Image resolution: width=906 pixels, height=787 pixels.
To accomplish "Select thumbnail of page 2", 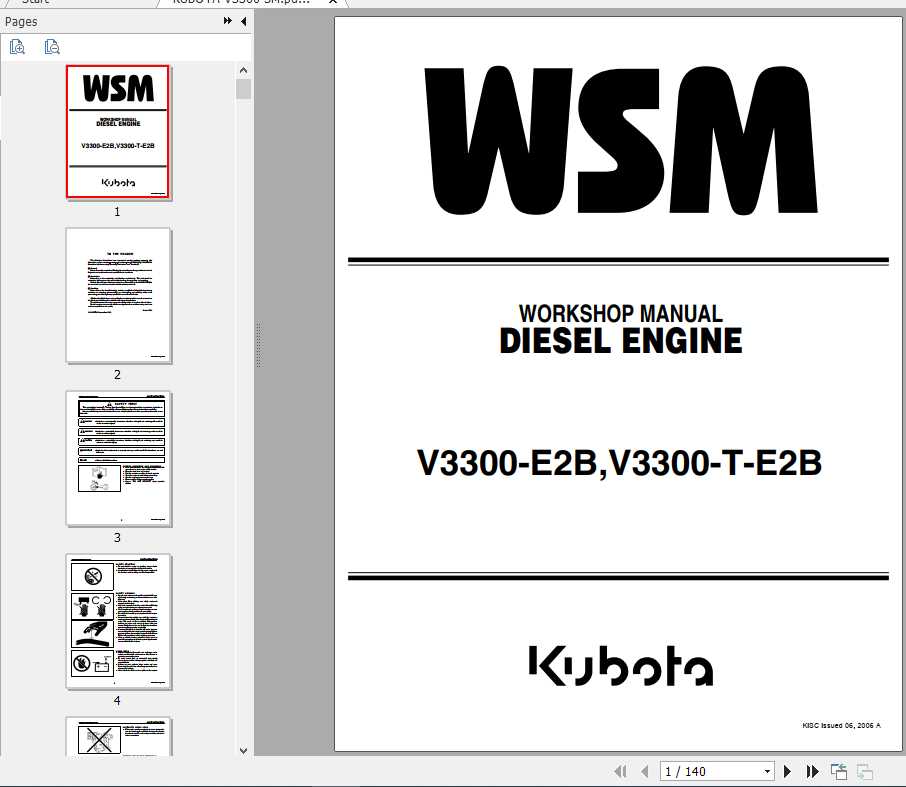I will point(118,295).
